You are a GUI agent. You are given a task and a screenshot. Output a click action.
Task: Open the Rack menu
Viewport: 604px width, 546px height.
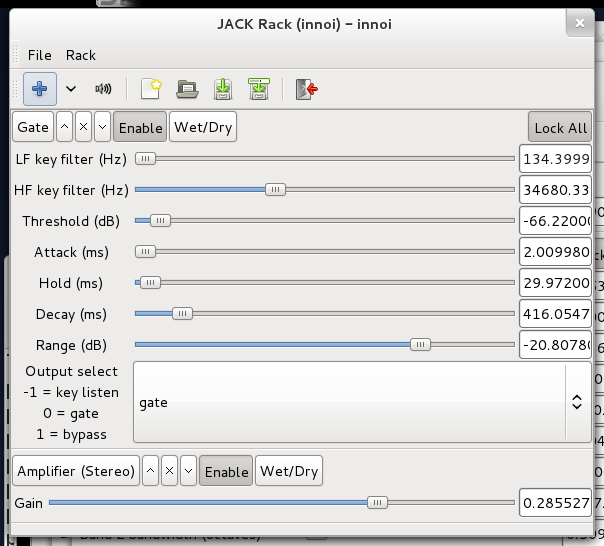[x=81, y=55]
